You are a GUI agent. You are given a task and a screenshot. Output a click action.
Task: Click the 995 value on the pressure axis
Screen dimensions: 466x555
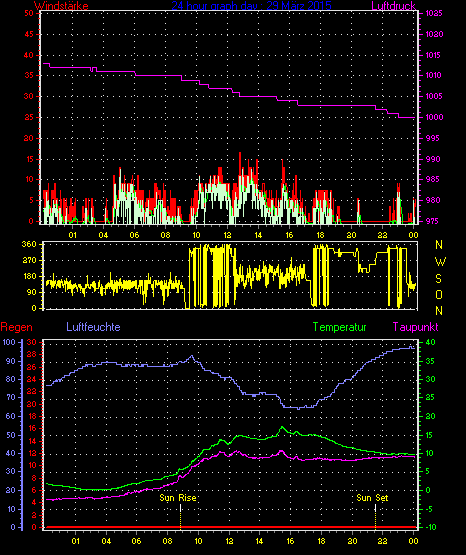(x=432, y=138)
